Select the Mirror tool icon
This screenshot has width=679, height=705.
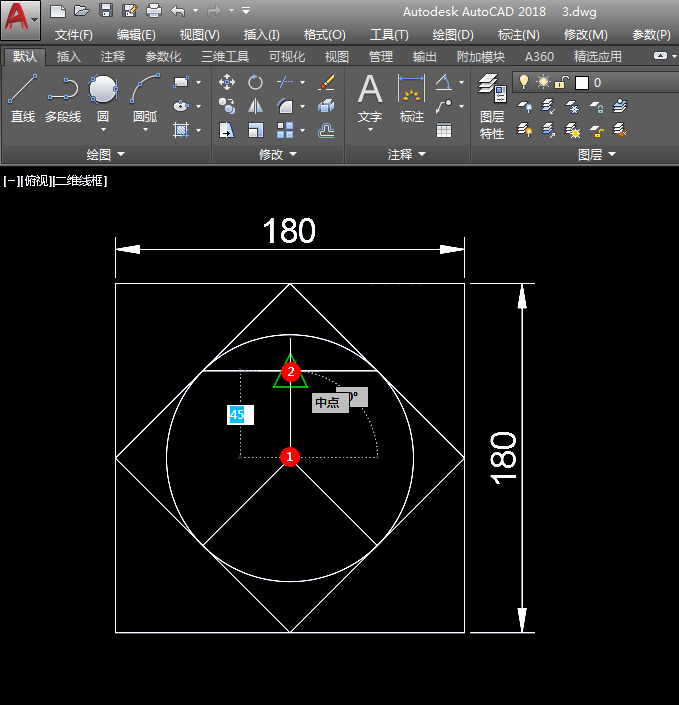point(256,106)
